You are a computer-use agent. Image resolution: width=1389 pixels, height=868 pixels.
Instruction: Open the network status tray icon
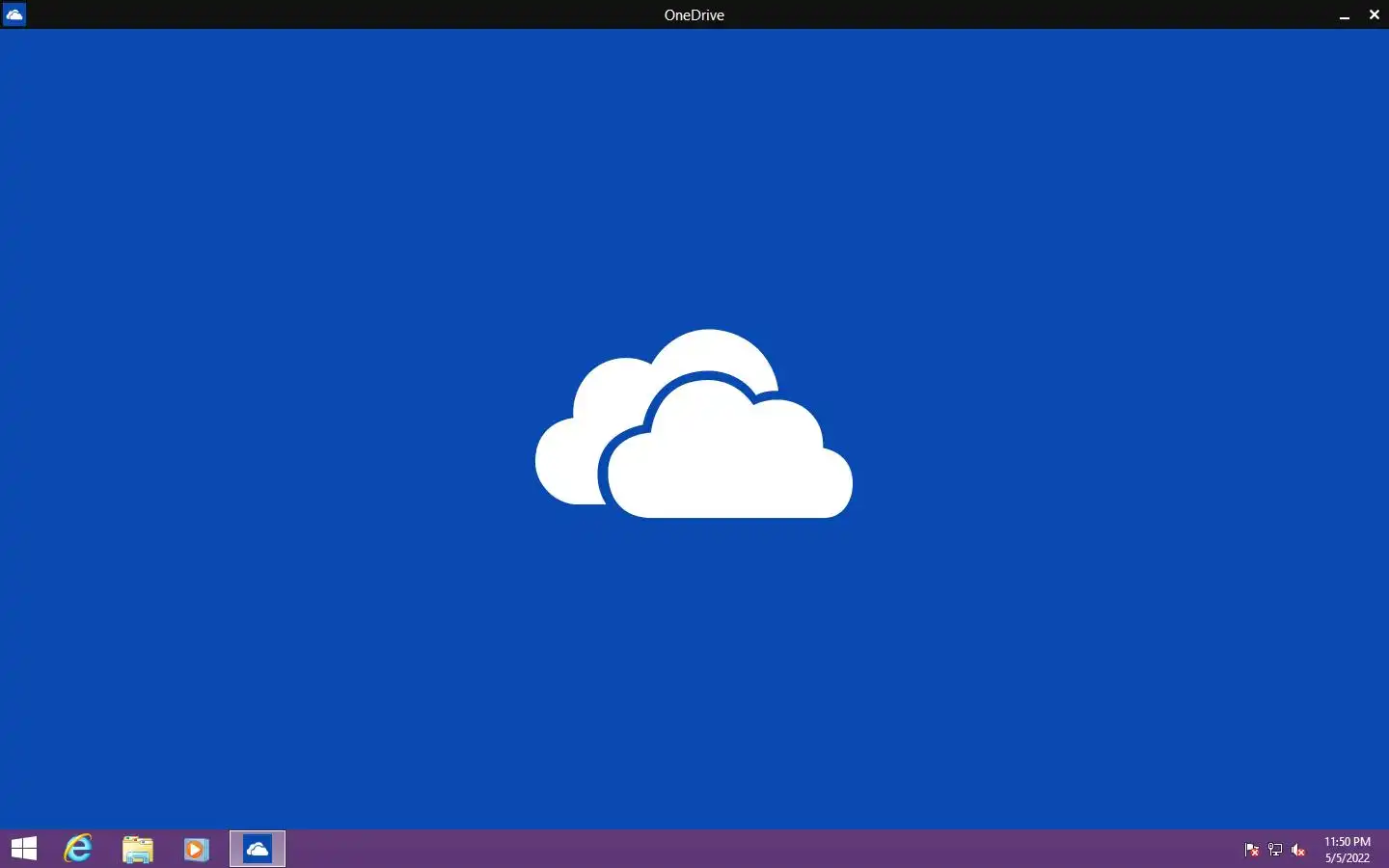click(x=1275, y=850)
